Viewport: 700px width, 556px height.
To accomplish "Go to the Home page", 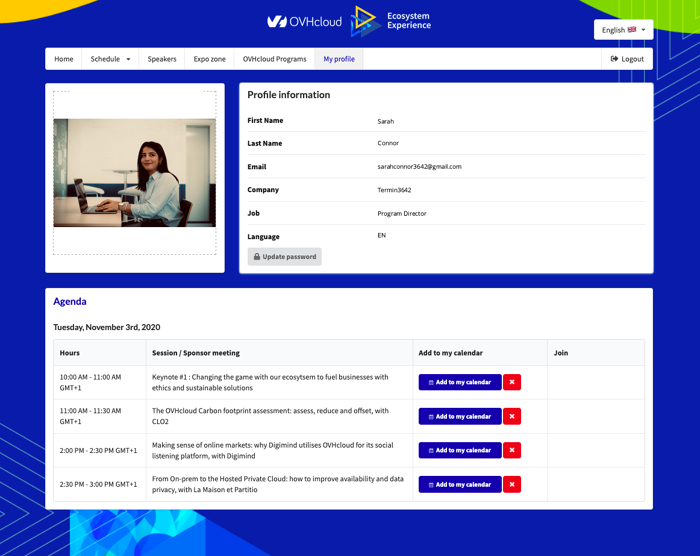I will (64, 59).
